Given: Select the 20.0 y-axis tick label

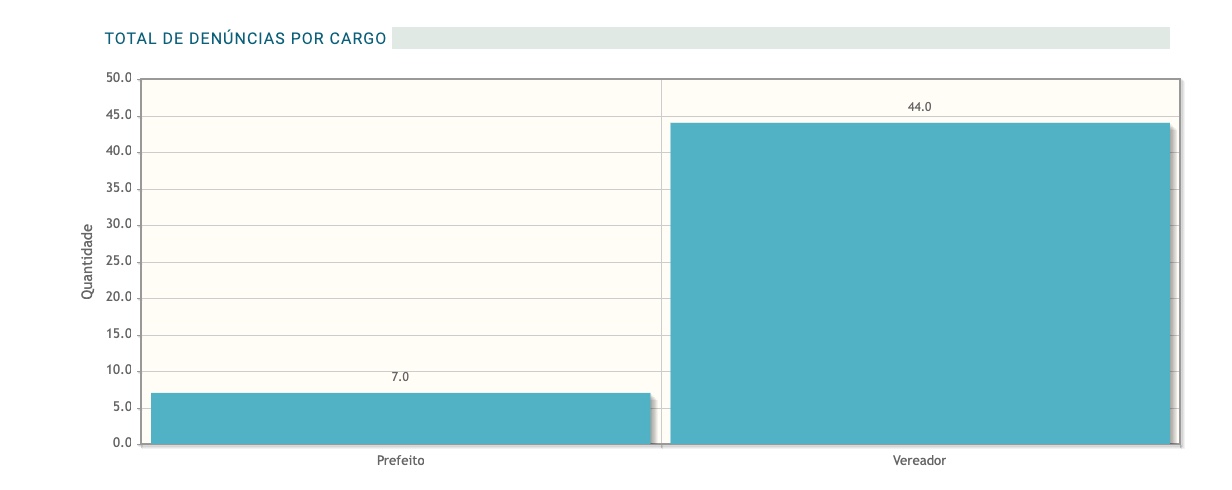Looking at the screenshot, I should (119, 297).
